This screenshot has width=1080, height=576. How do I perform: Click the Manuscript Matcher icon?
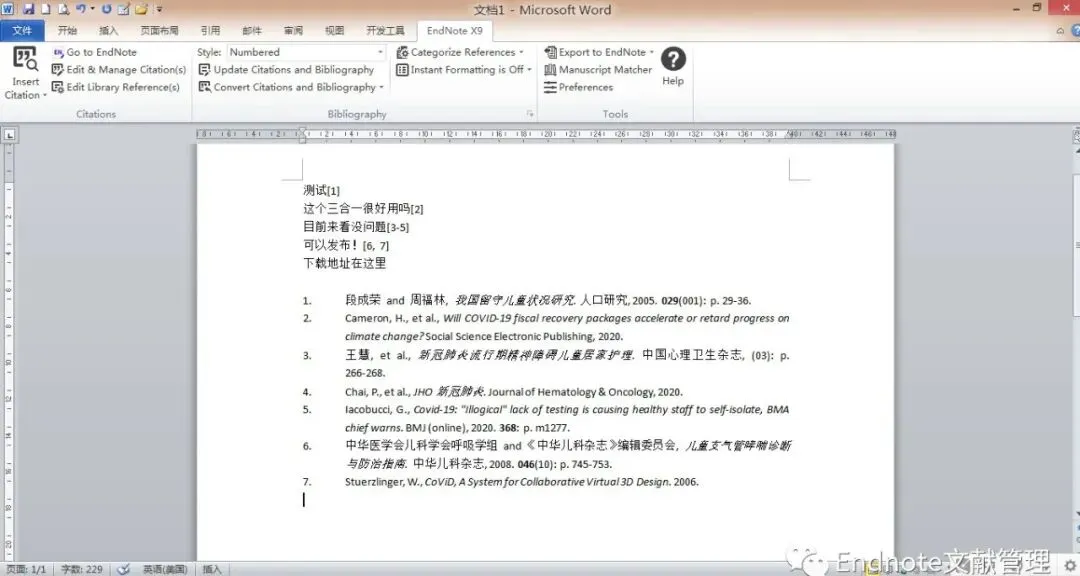tap(550, 70)
